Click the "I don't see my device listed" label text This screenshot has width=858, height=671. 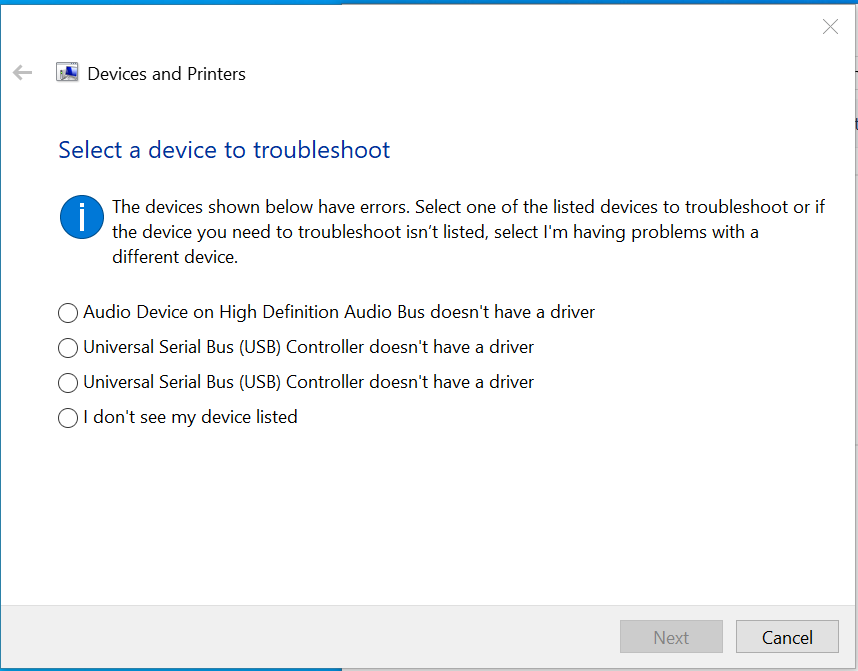click(190, 417)
